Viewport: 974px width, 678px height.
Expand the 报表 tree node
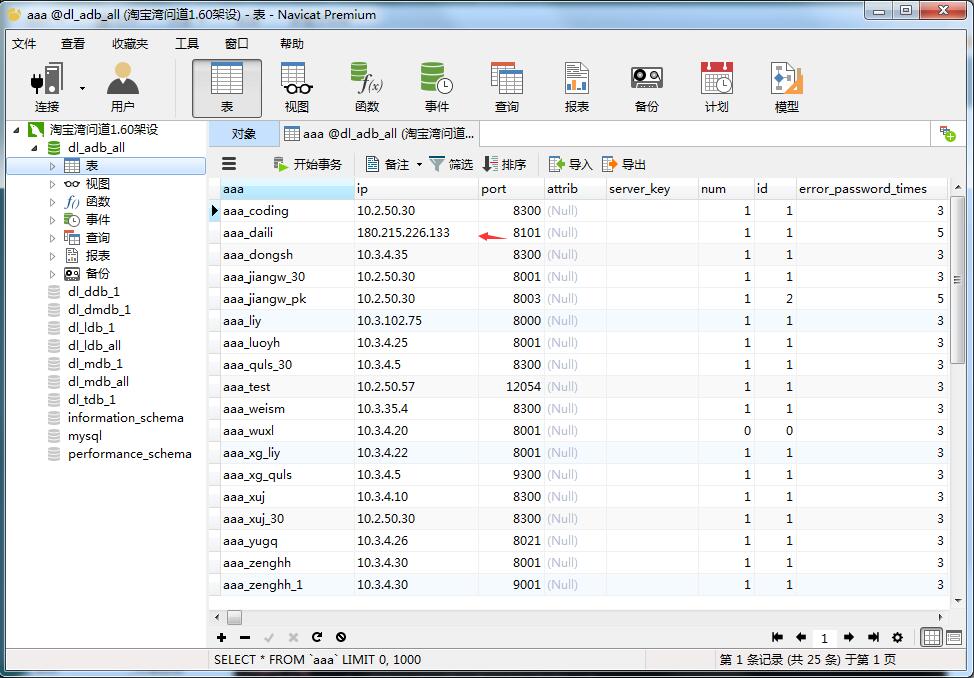(x=52, y=256)
